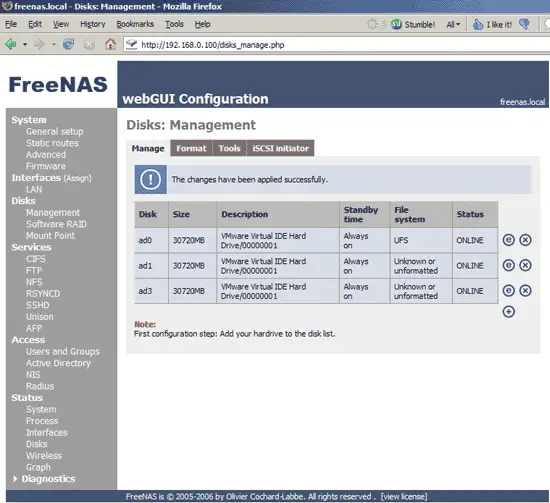Image resolution: width=550 pixels, height=503 pixels.
Task: Click the page icon in the address bar
Action: coord(132,44)
